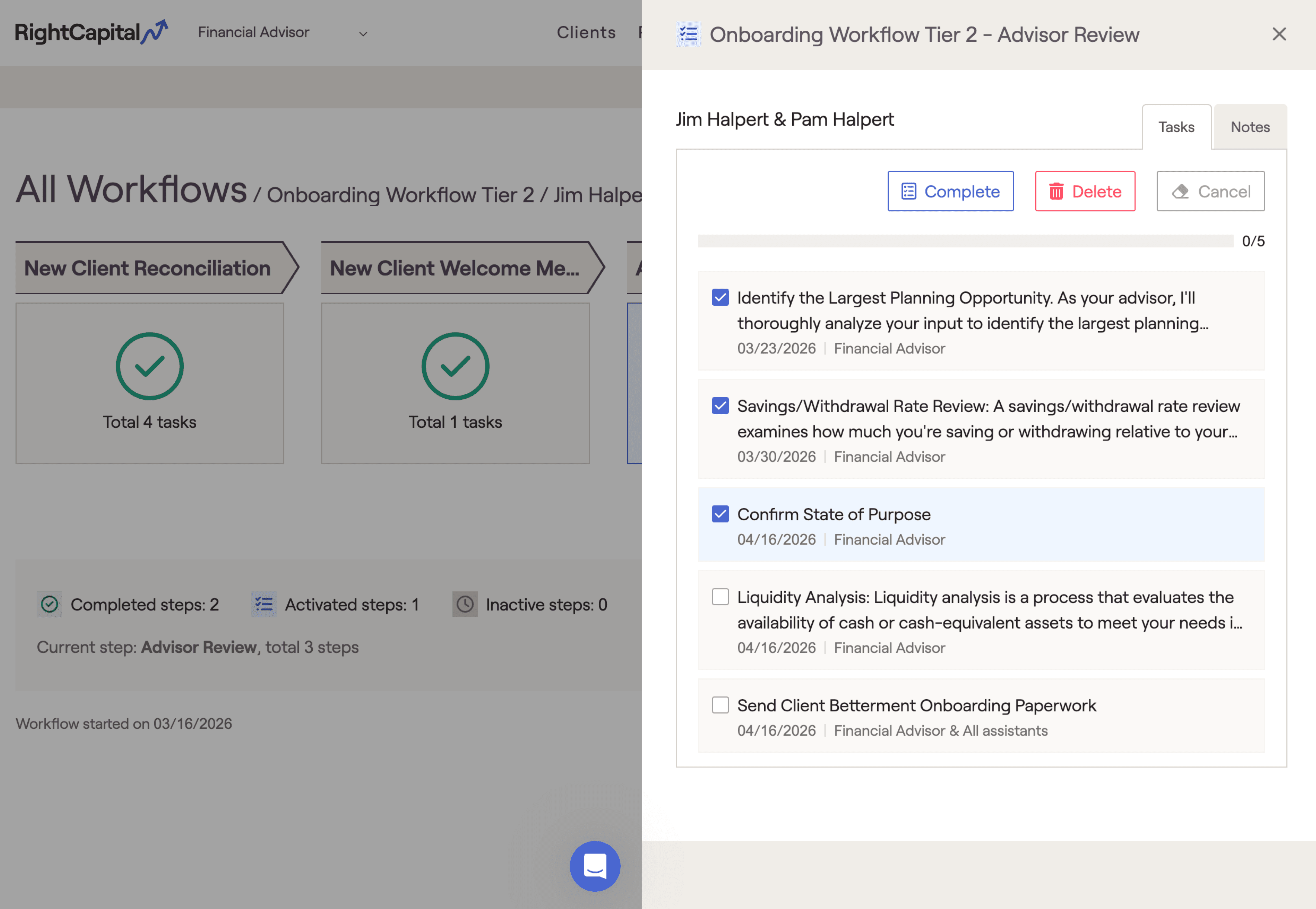This screenshot has width=1316, height=909.
Task: Click the green check circle above Total 4 tasks
Action: tap(149, 366)
